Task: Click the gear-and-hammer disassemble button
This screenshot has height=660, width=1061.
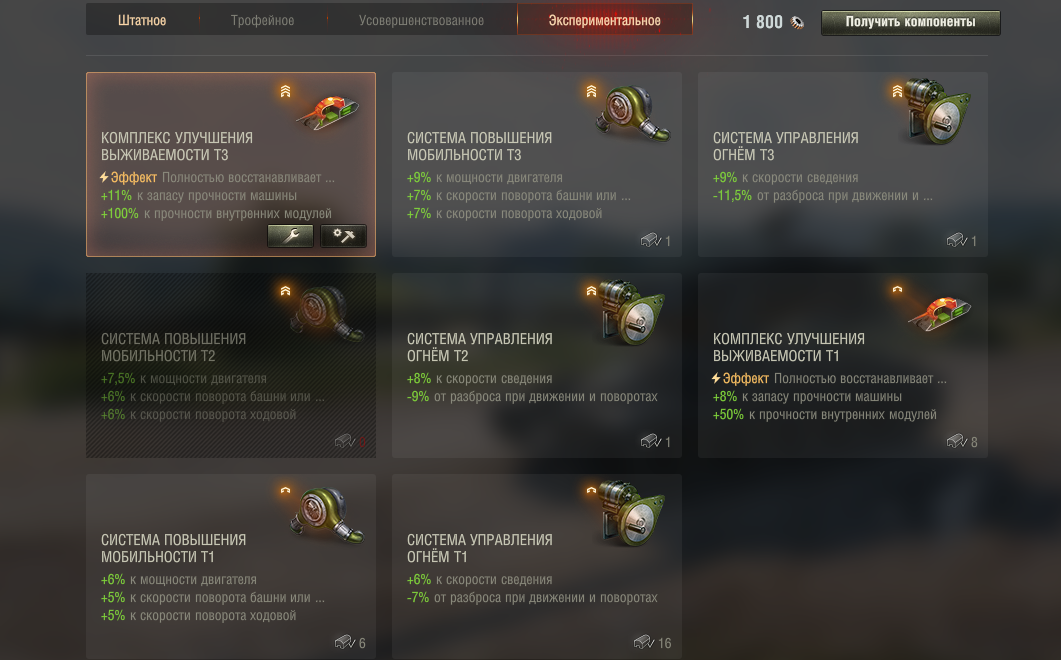Action: click(x=343, y=236)
